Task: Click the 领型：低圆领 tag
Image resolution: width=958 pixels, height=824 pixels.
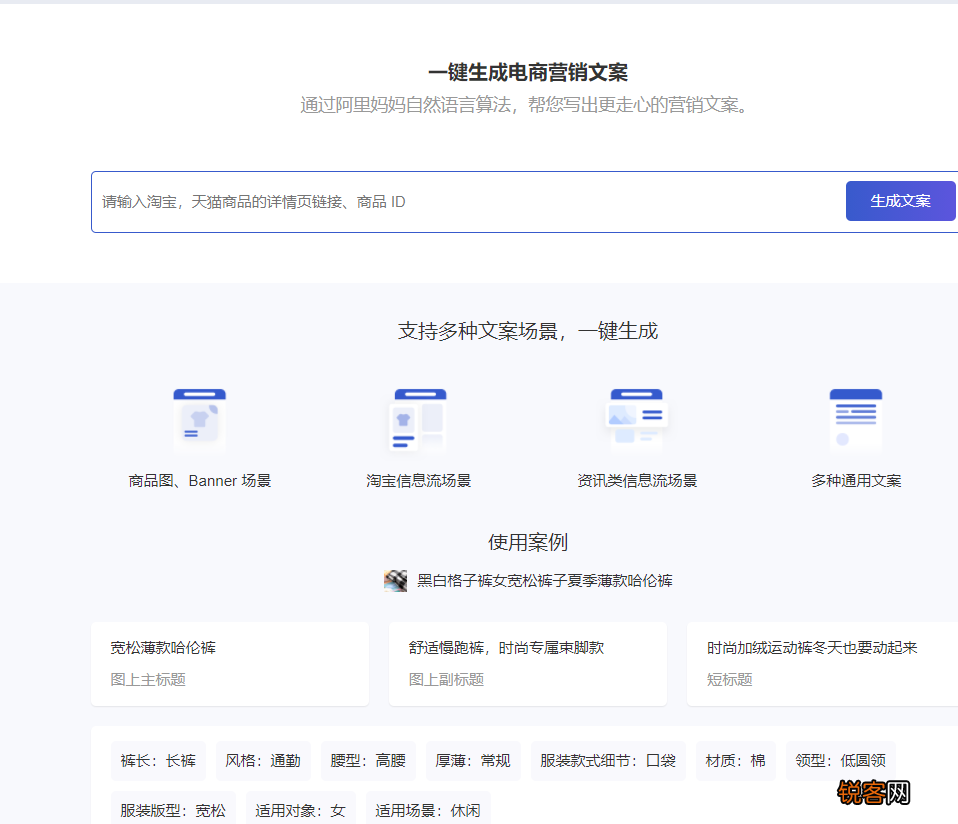Action: click(x=841, y=761)
